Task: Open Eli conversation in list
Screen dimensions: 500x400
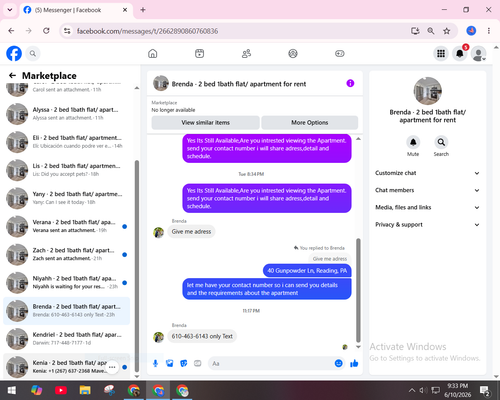Action: coord(67,142)
